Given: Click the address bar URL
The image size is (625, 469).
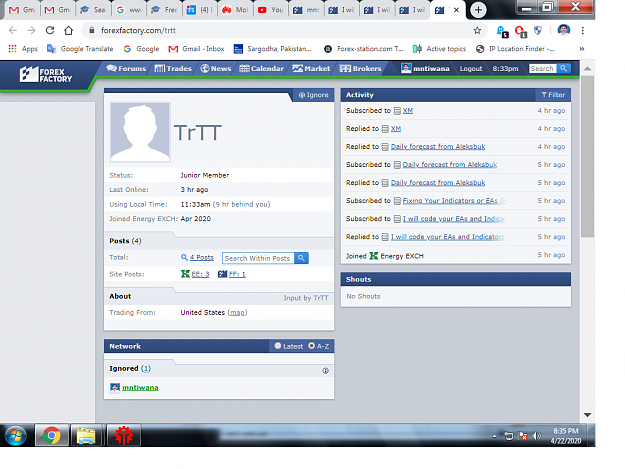Looking at the screenshot, I should tap(138, 30).
